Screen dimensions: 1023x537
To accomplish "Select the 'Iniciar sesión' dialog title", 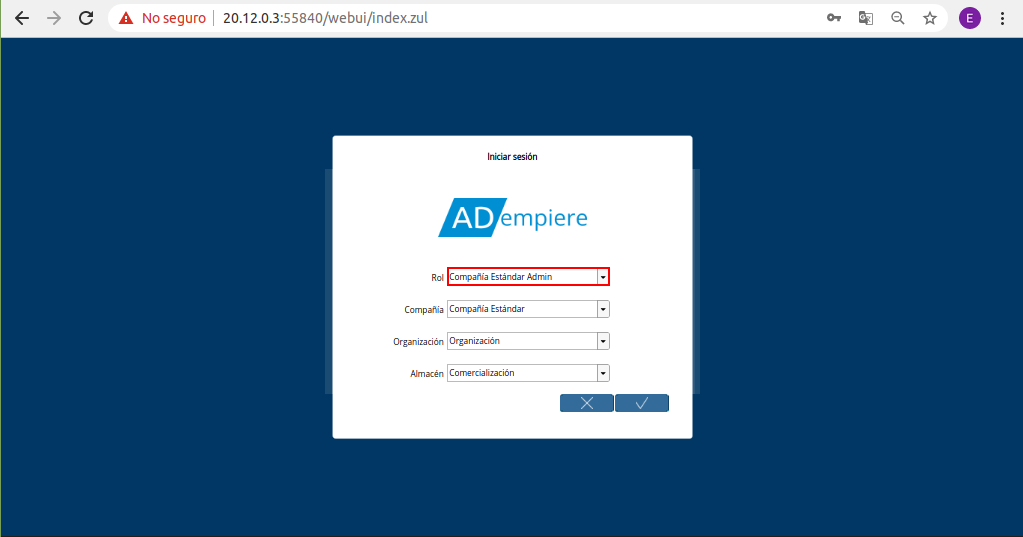I will 512,157.
